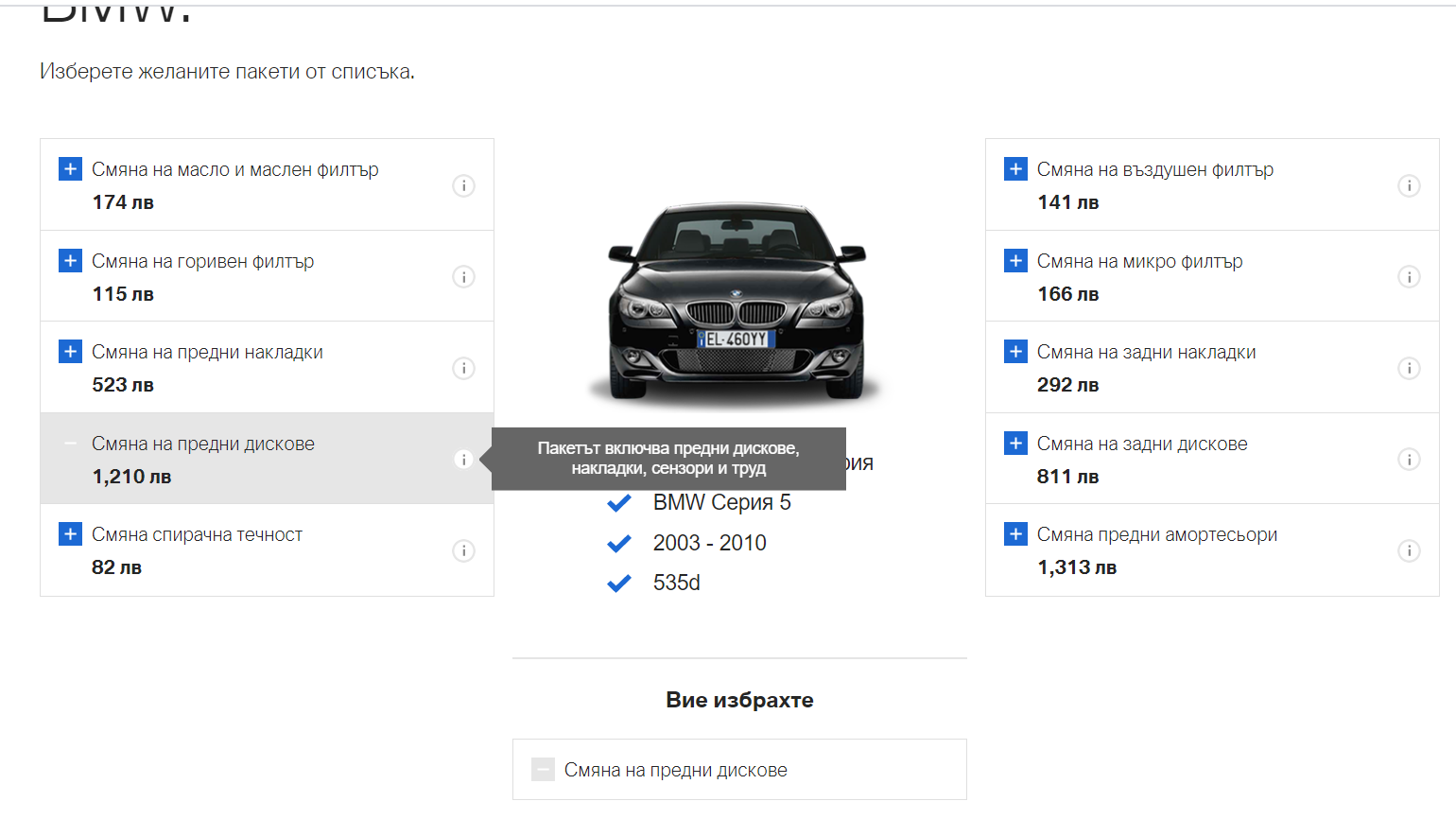Image resolution: width=1456 pixels, height=819 pixels.
Task: Click the checkmark beside 535d
Action: pos(619,584)
